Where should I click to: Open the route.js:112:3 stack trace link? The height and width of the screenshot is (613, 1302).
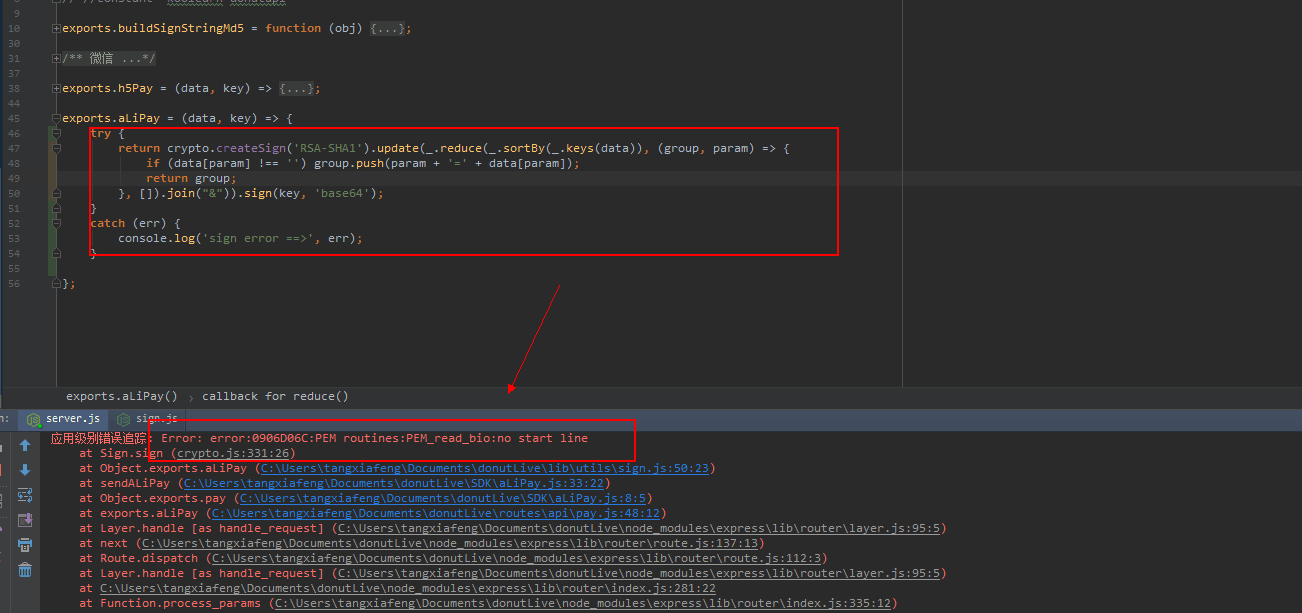coord(519,558)
